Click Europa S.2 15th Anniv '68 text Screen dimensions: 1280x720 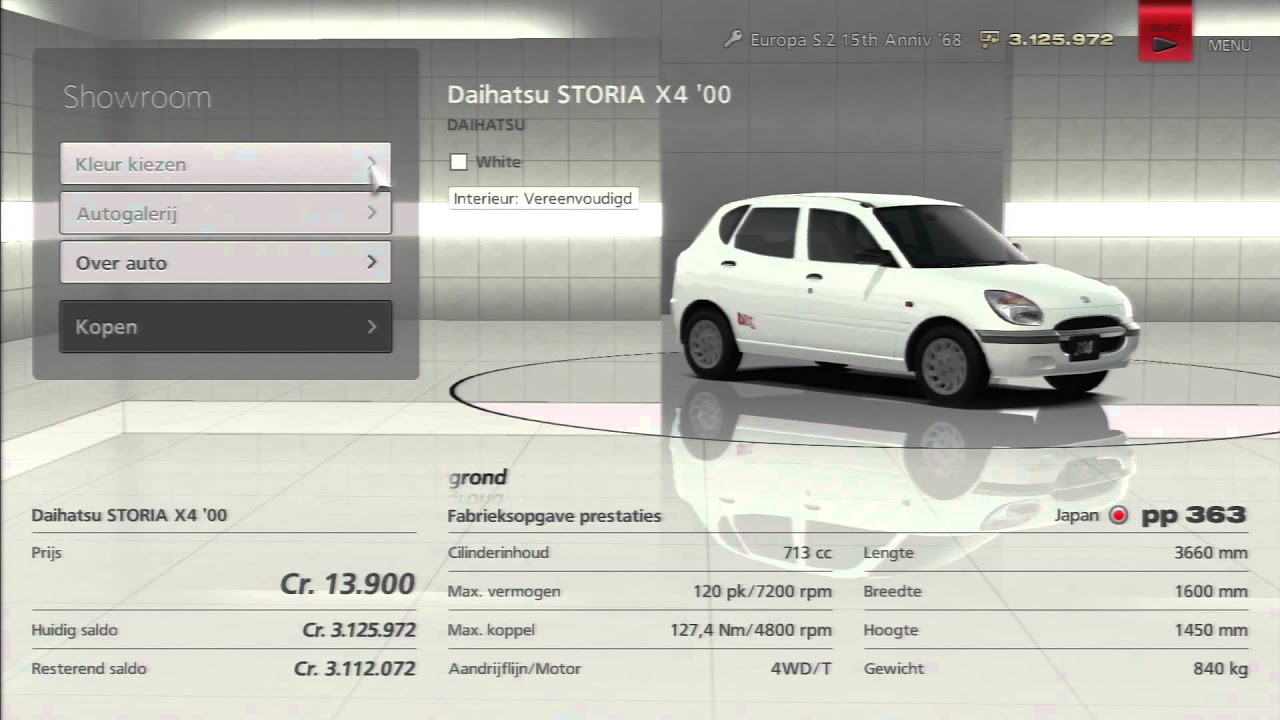(856, 40)
